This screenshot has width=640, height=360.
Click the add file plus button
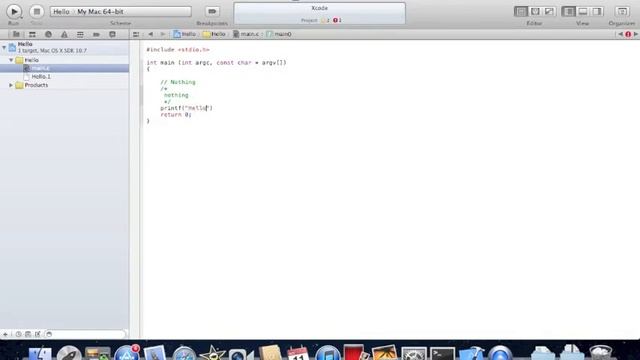[x=5, y=334]
